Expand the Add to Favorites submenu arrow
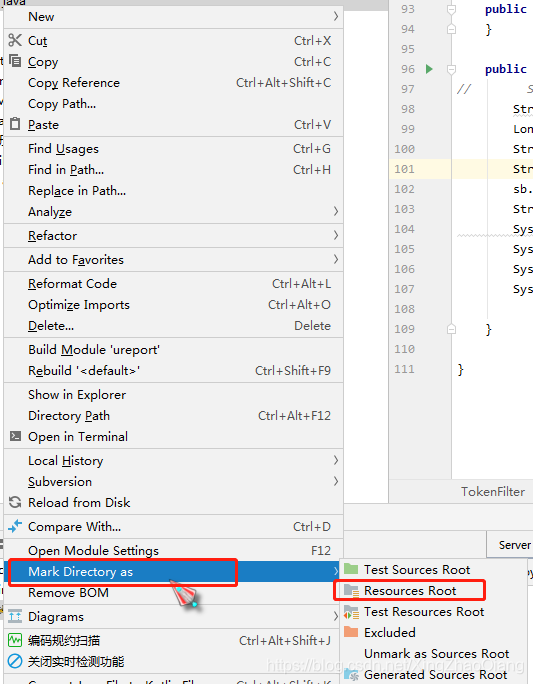The height and width of the screenshot is (684, 533). tap(335, 259)
